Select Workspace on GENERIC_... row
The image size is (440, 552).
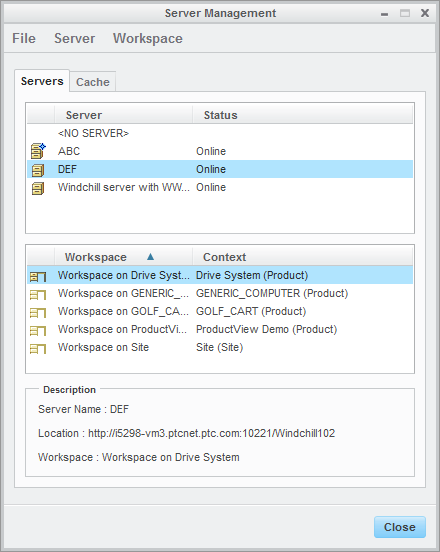pos(220,293)
